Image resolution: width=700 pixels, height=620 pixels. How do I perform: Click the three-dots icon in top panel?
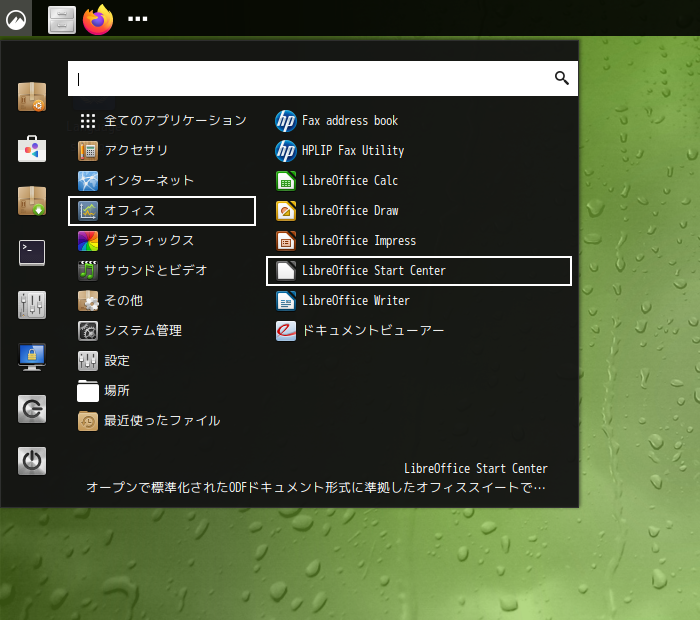[138, 19]
